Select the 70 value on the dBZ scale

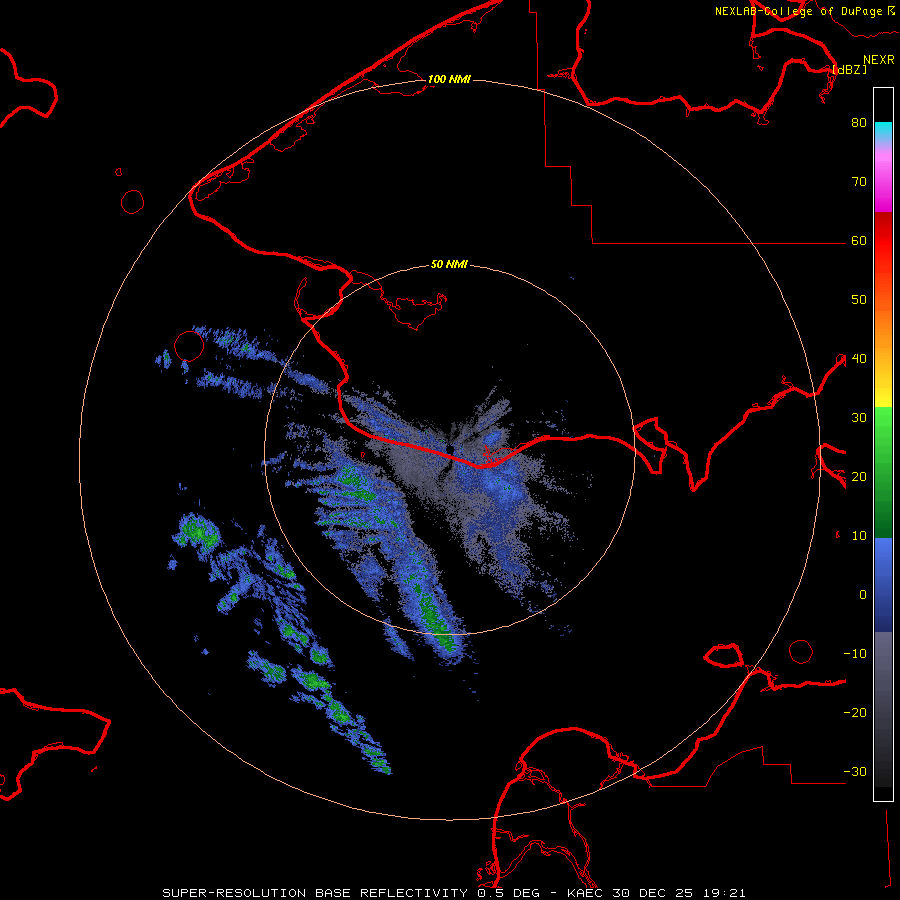coord(859,181)
